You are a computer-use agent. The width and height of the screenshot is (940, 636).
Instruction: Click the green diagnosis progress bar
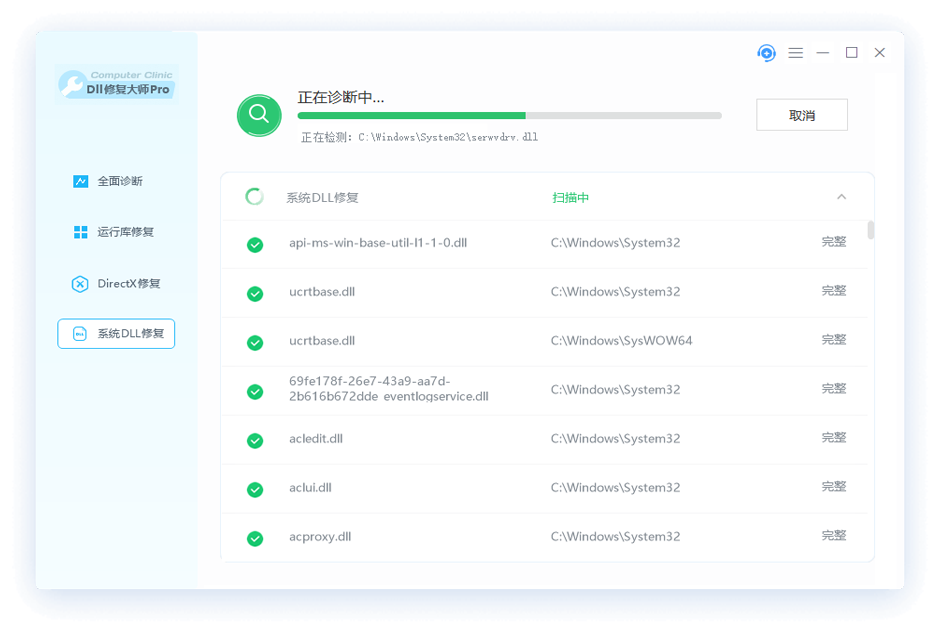point(411,116)
